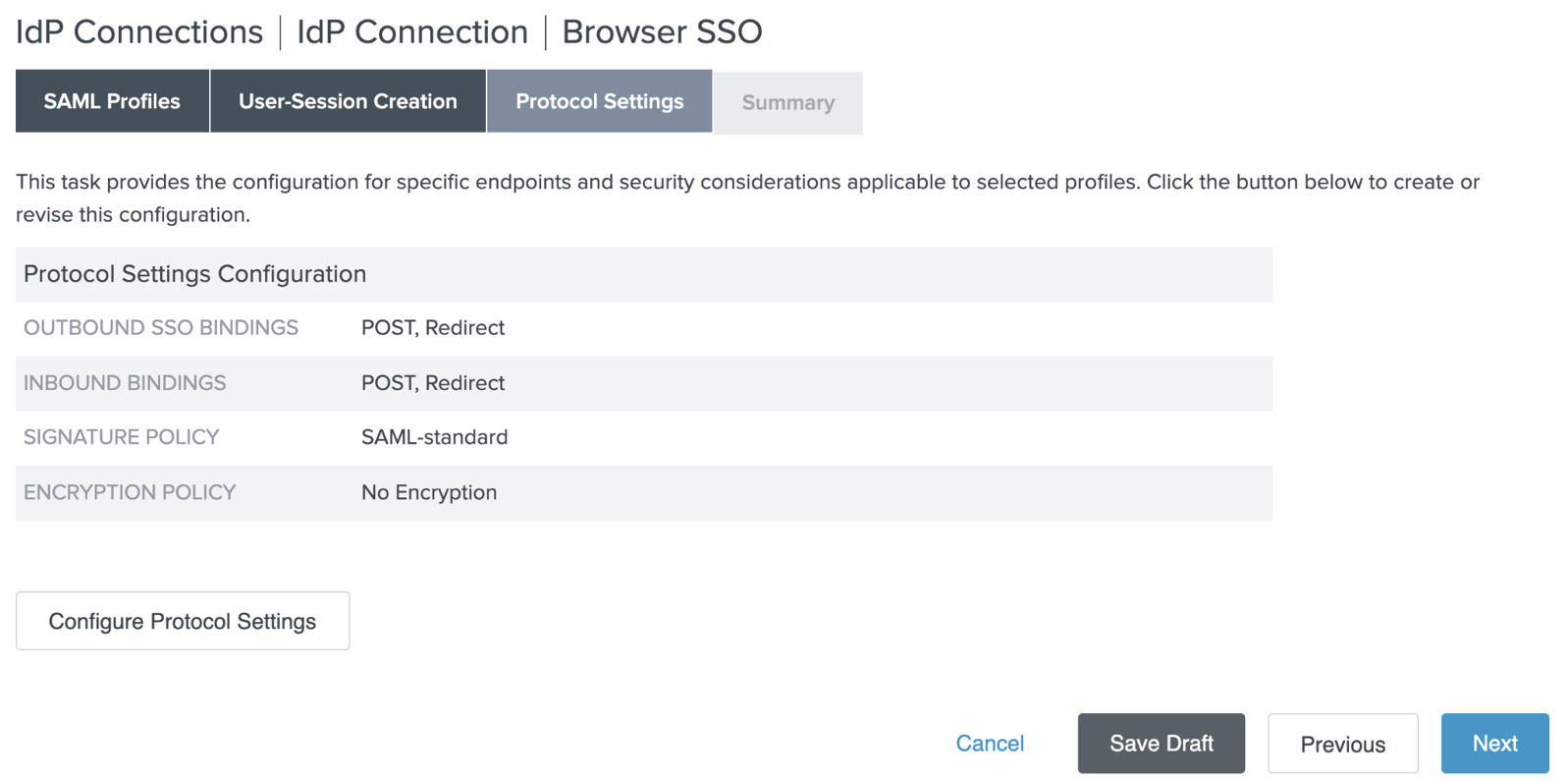Click Inbound Bindings POST, Redirect value
Image resolution: width=1568 pixels, height=782 pixels.
tap(433, 383)
